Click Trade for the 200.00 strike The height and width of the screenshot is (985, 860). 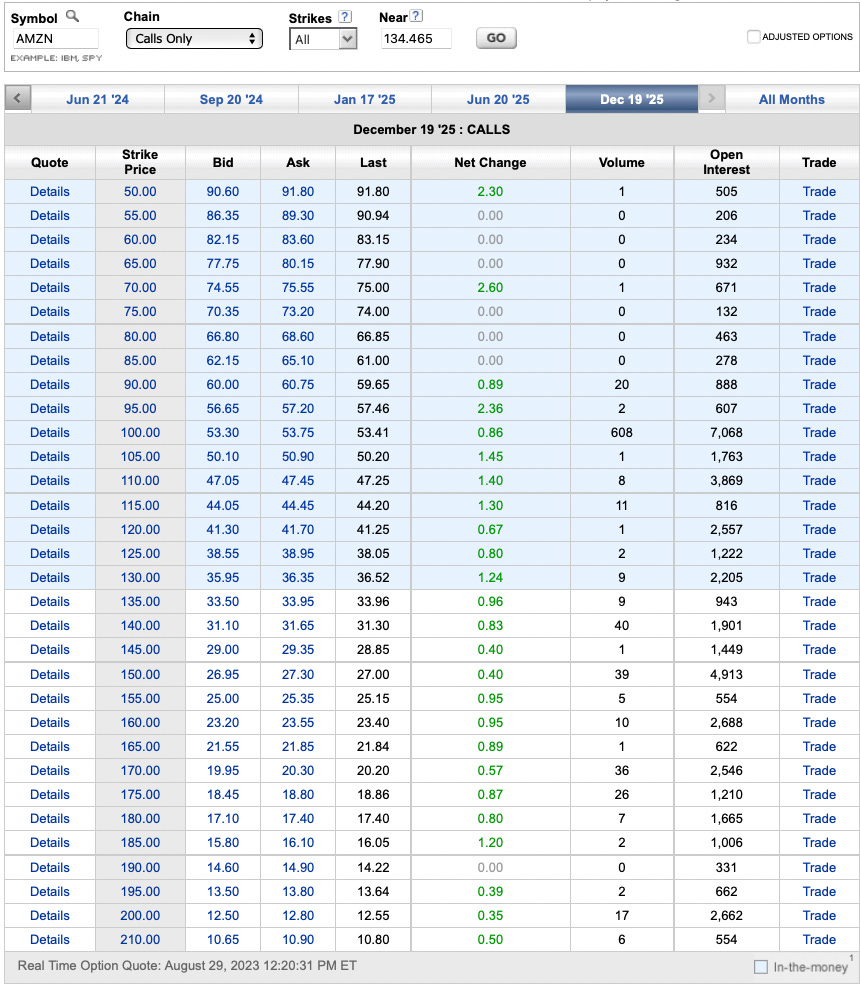pos(819,915)
